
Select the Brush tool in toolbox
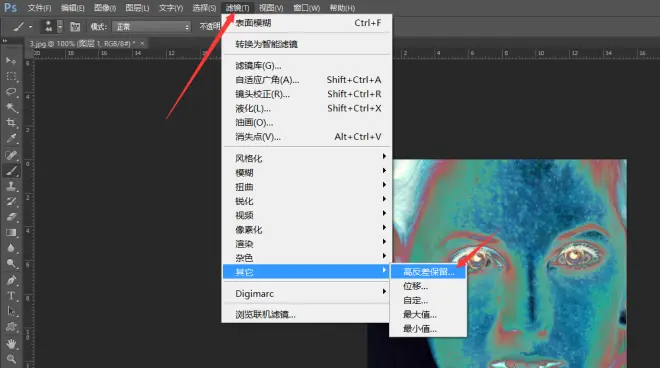click(11, 171)
